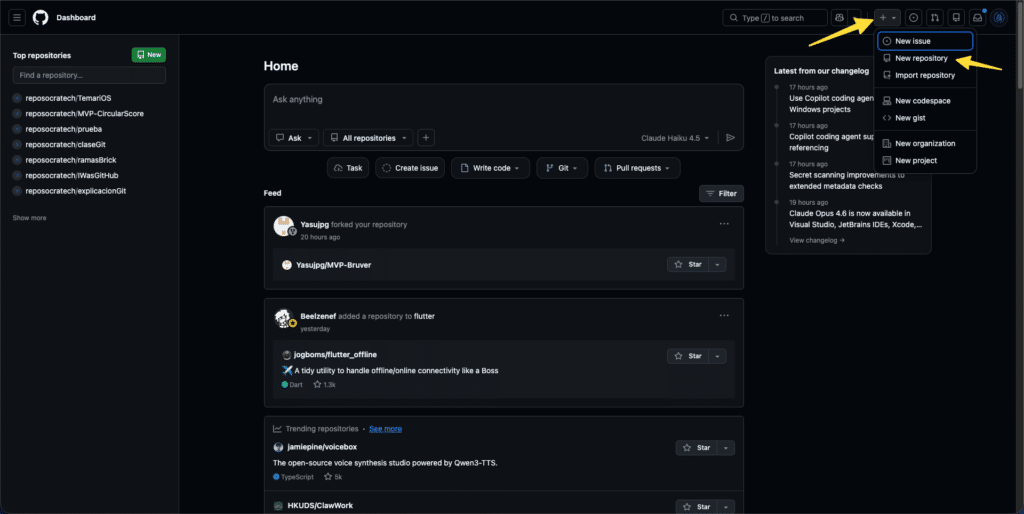
Task: Choose New gist from menu
Action: (925, 118)
